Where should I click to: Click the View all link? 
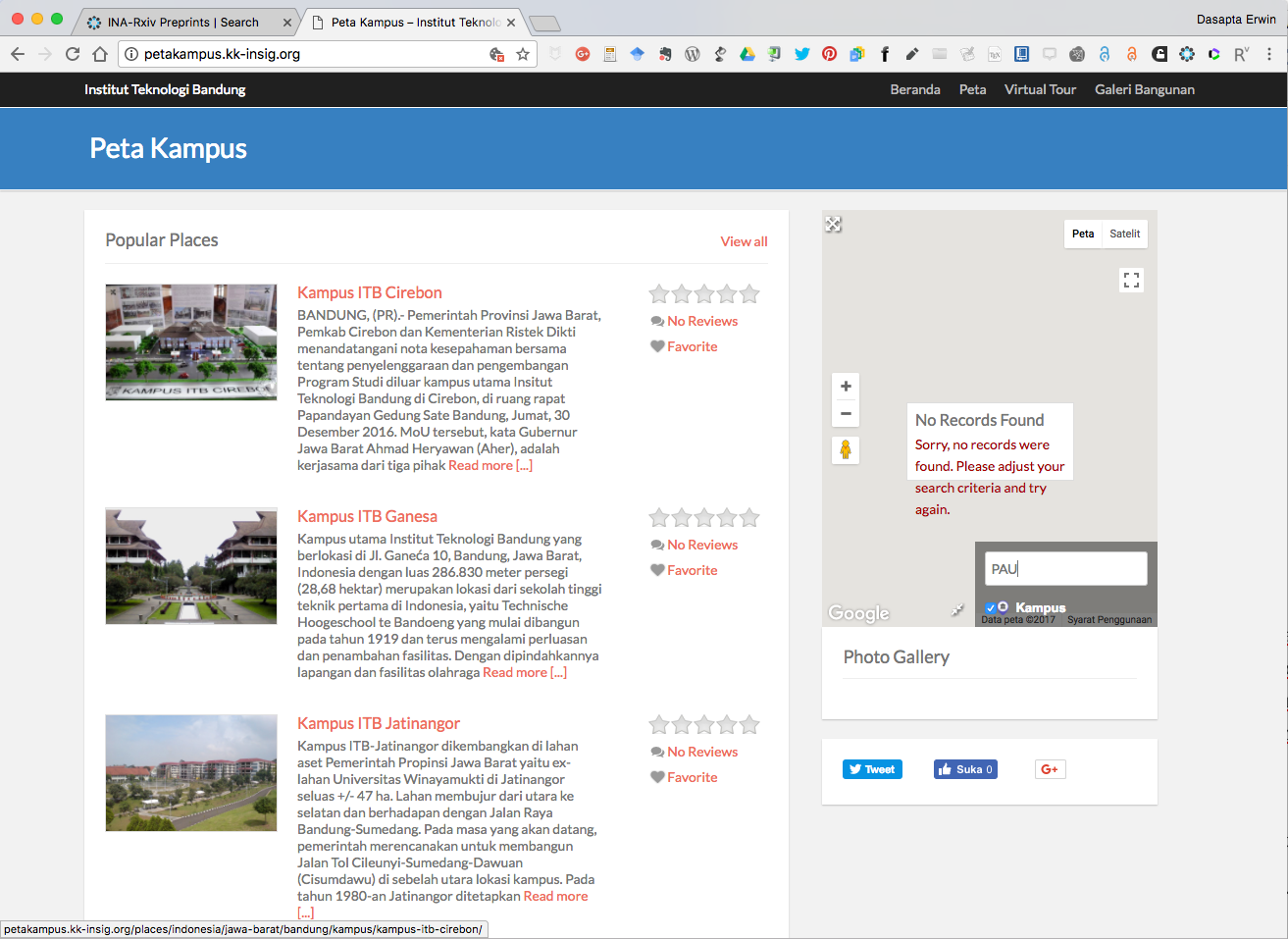tap(744, 241)
